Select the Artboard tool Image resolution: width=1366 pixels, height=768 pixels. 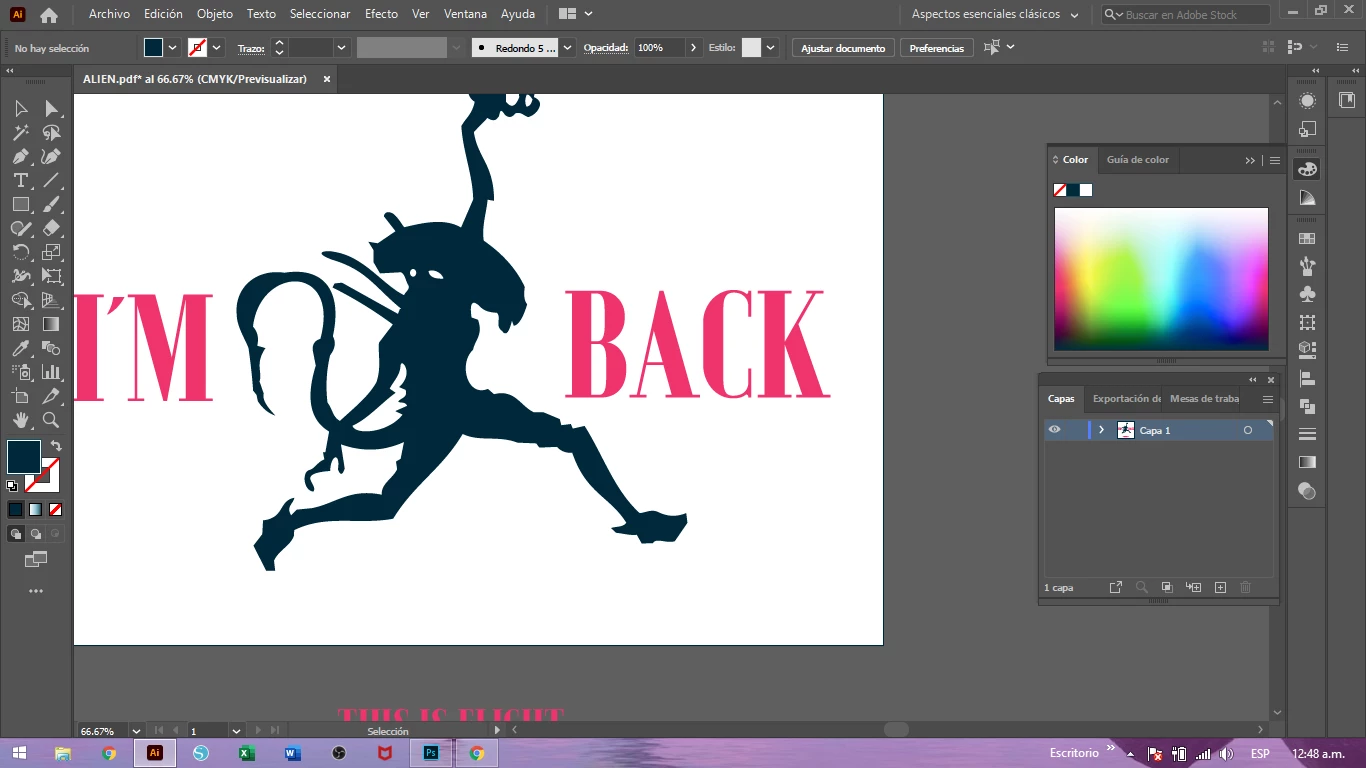[21, 396]
